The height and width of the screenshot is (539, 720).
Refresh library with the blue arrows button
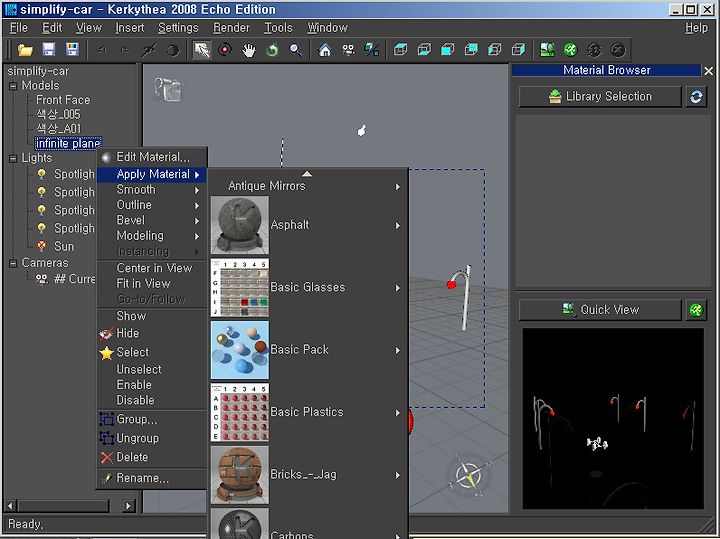click(x=696, y=96)
